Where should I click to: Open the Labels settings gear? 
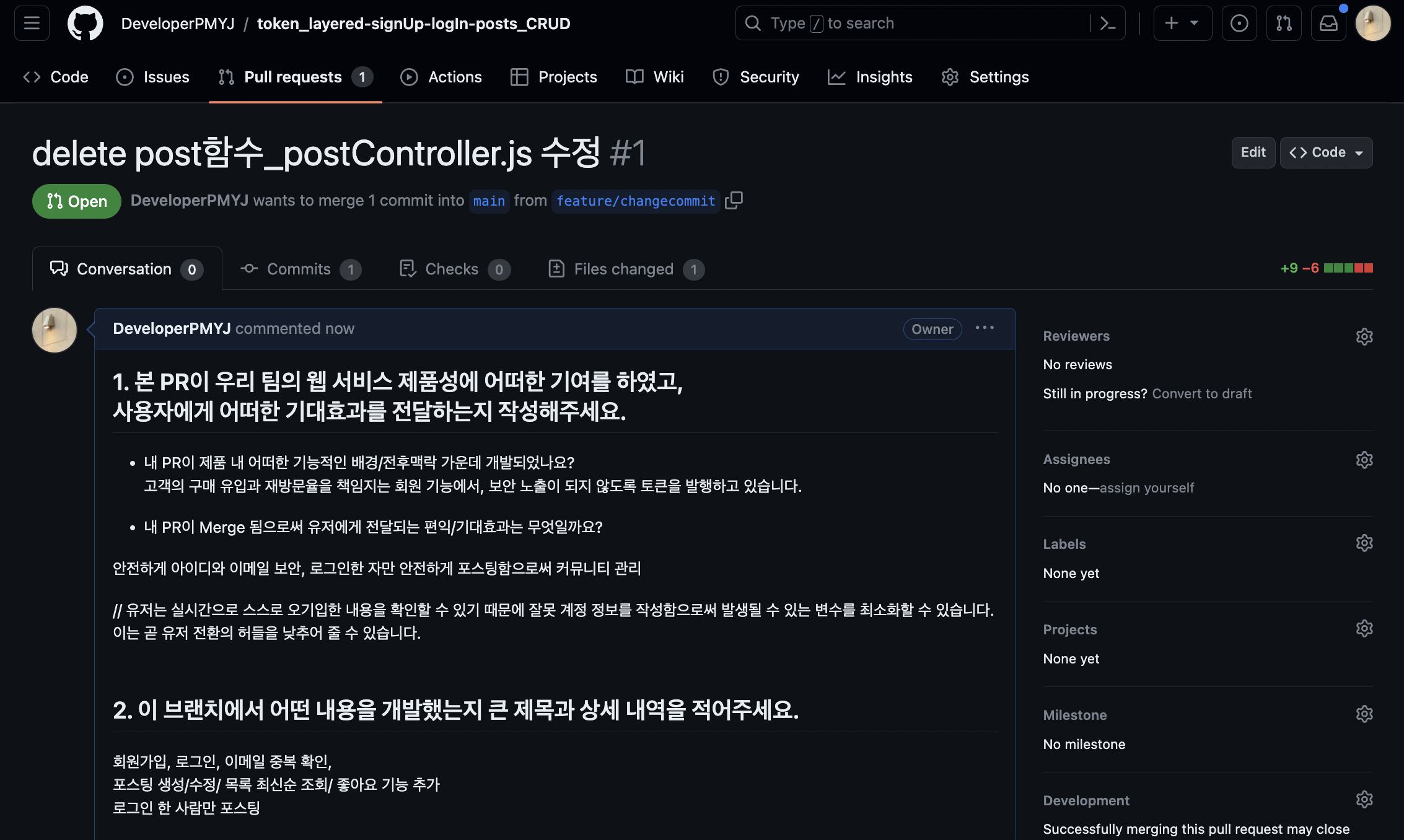(x=1364, y=543)
